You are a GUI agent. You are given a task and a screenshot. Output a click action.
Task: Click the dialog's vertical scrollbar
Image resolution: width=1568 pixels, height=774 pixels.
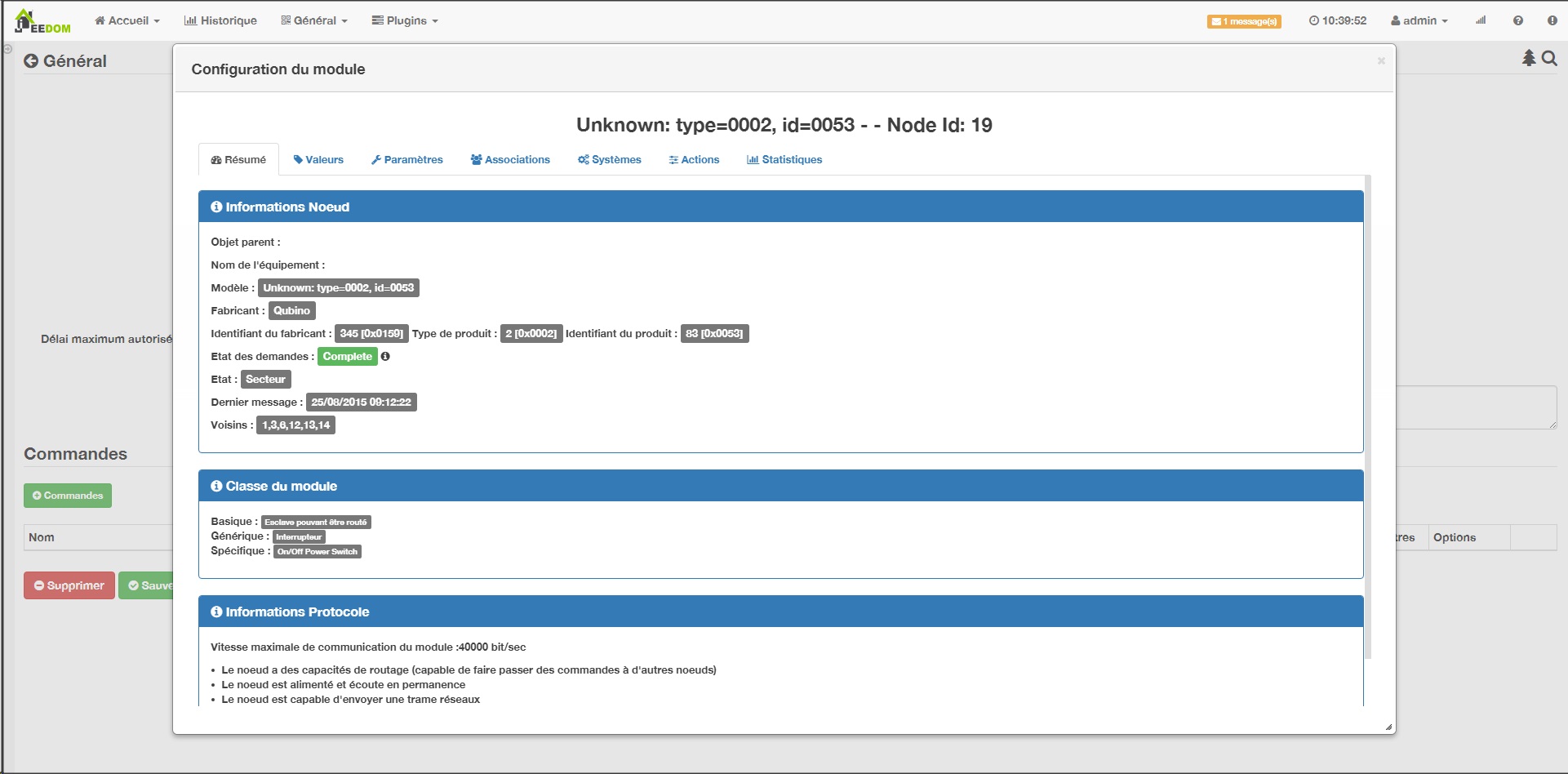point(1368,416)
